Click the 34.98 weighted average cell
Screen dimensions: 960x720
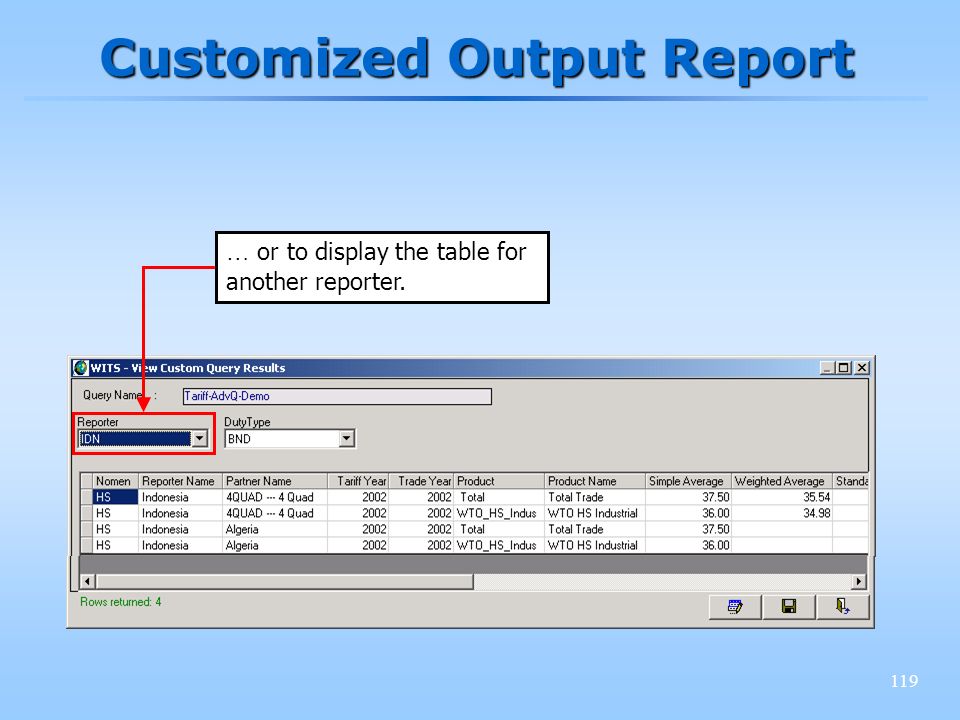782,513
